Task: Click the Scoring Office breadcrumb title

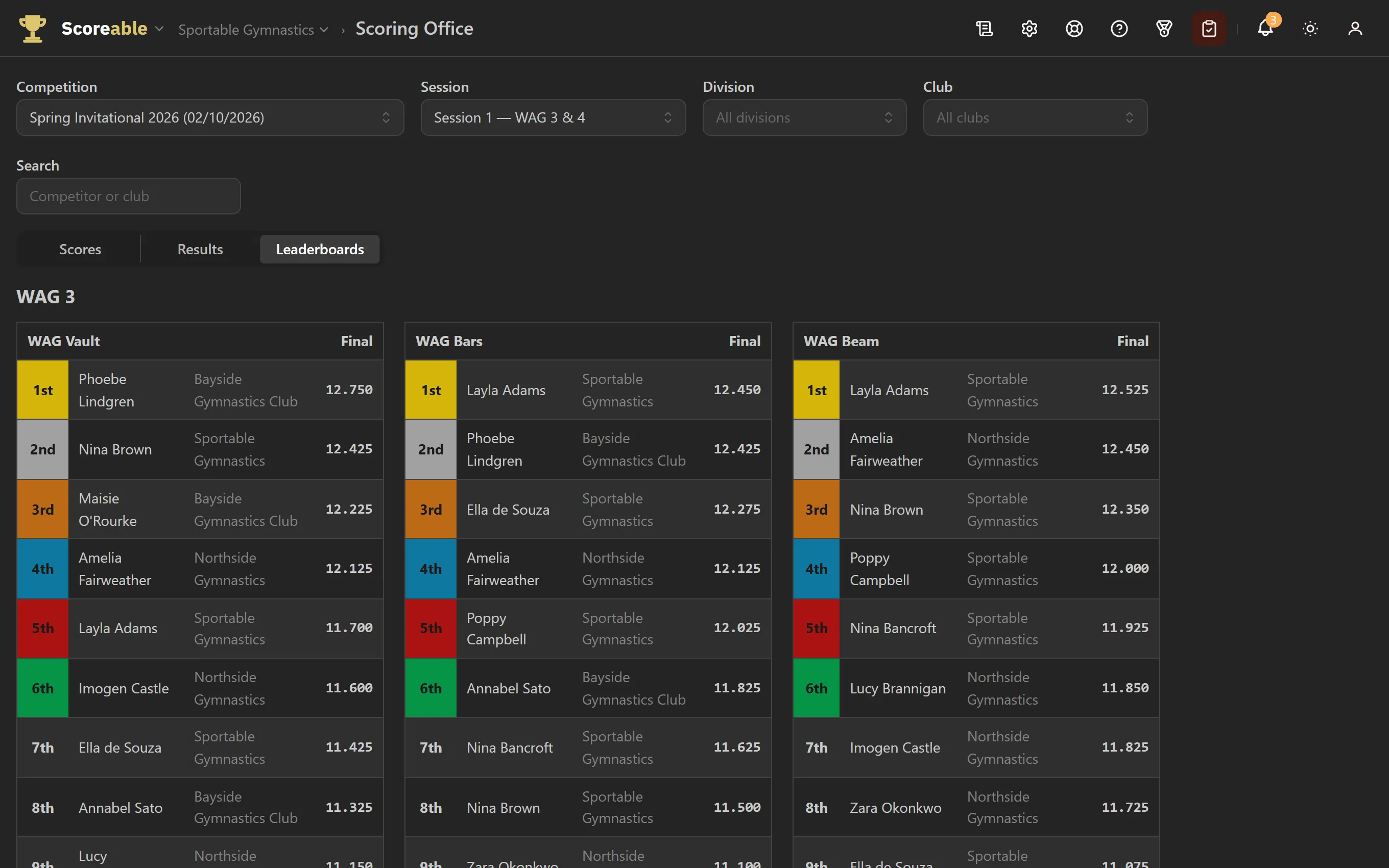Action: pyautogui.click(x=415, y=29)
